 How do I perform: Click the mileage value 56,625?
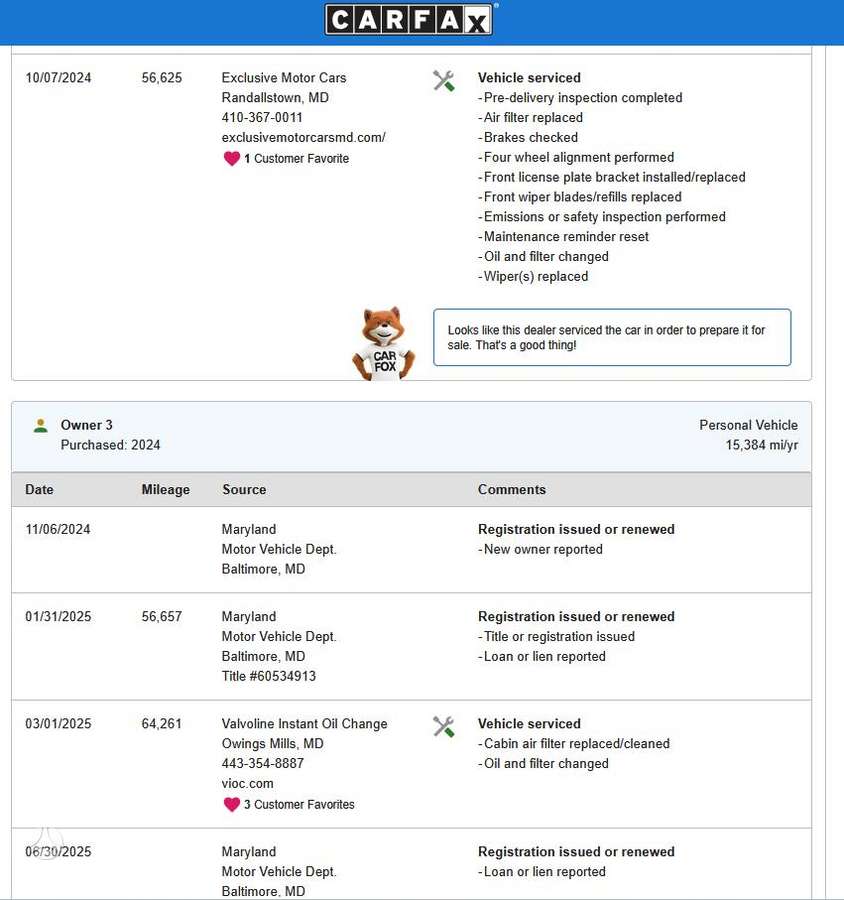(x=161, y=77)
